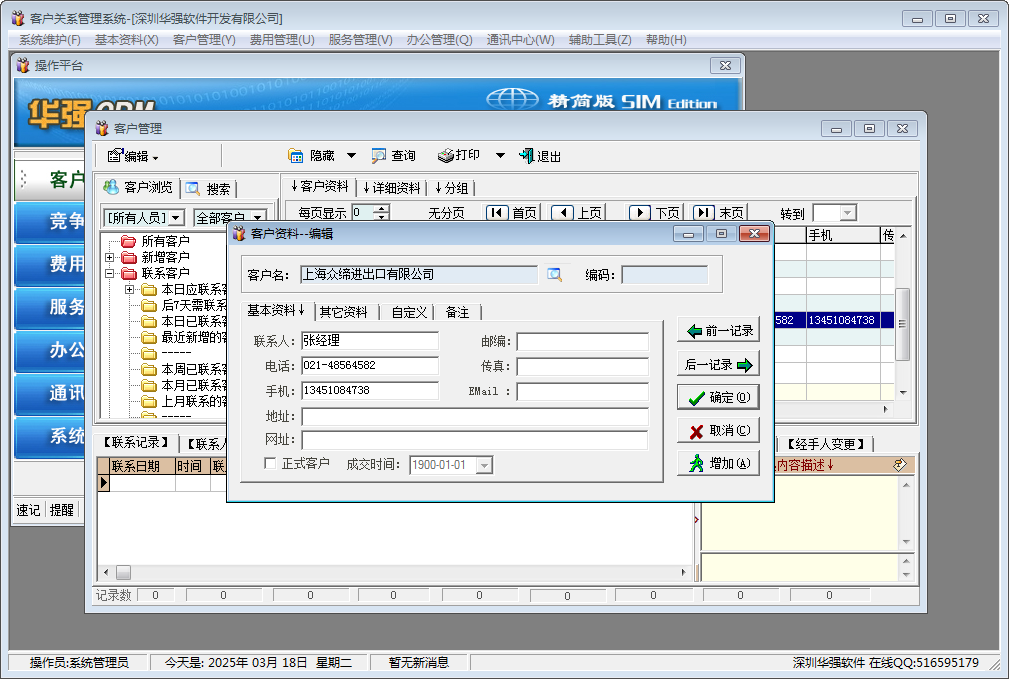Viewport: 1009px width, 679px height.
Task: Click the customer name lookup magnifier icon
Action: (554, 275)
